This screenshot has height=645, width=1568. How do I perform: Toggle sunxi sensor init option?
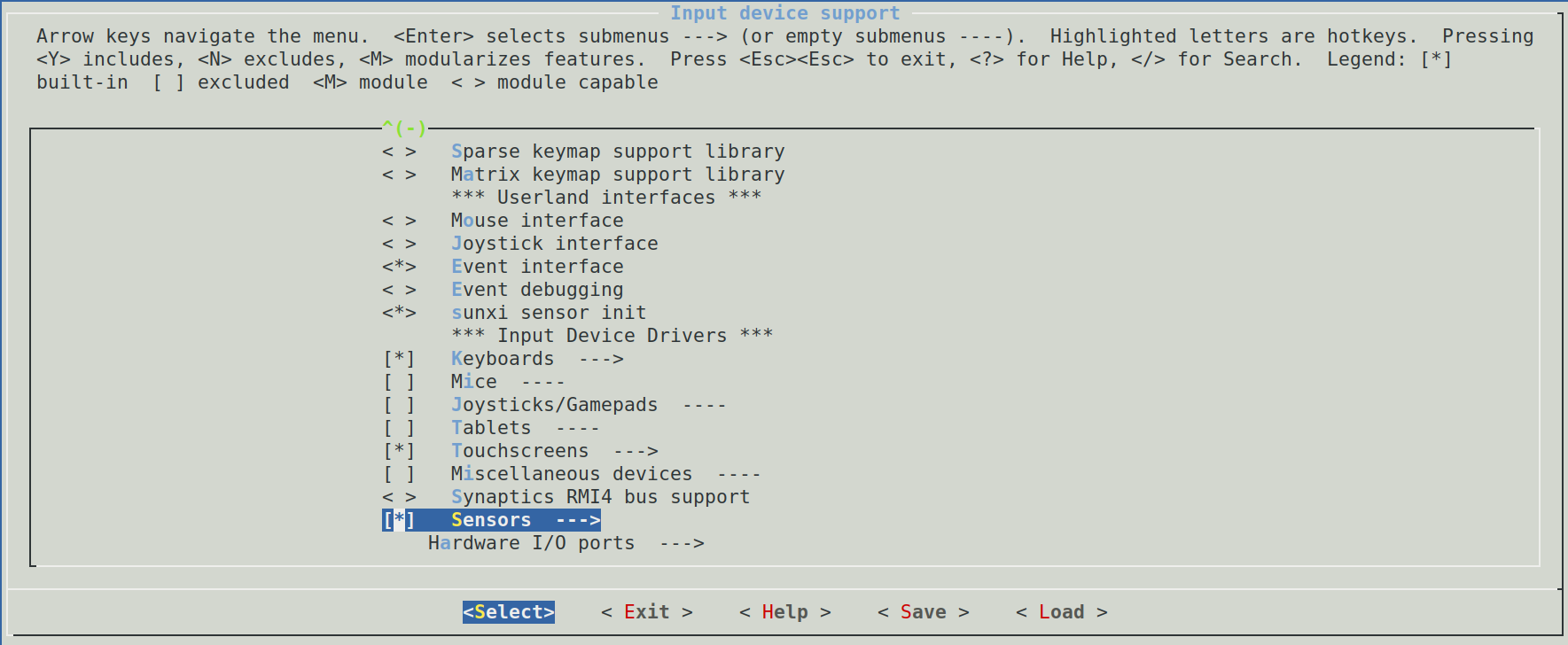point(399,313)
